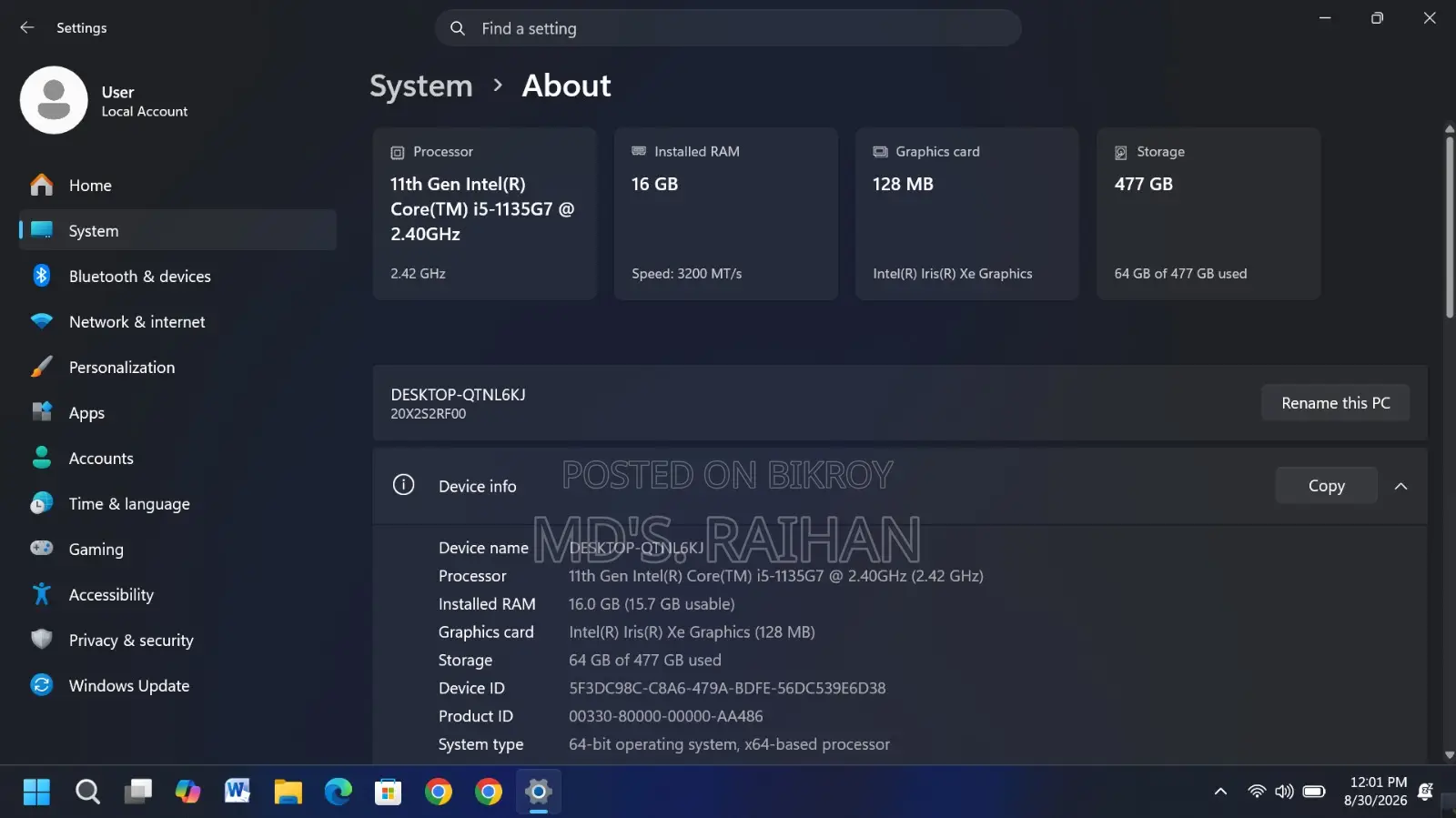Click the System breadcrumb link
The image size is (1456, 818).
coord(421,86)
